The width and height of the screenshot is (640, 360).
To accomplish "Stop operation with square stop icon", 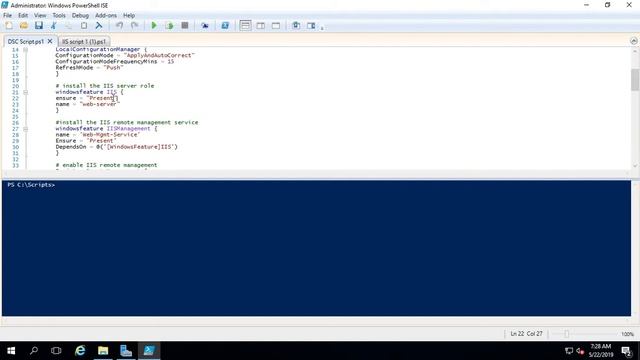I will coord(184,26).
